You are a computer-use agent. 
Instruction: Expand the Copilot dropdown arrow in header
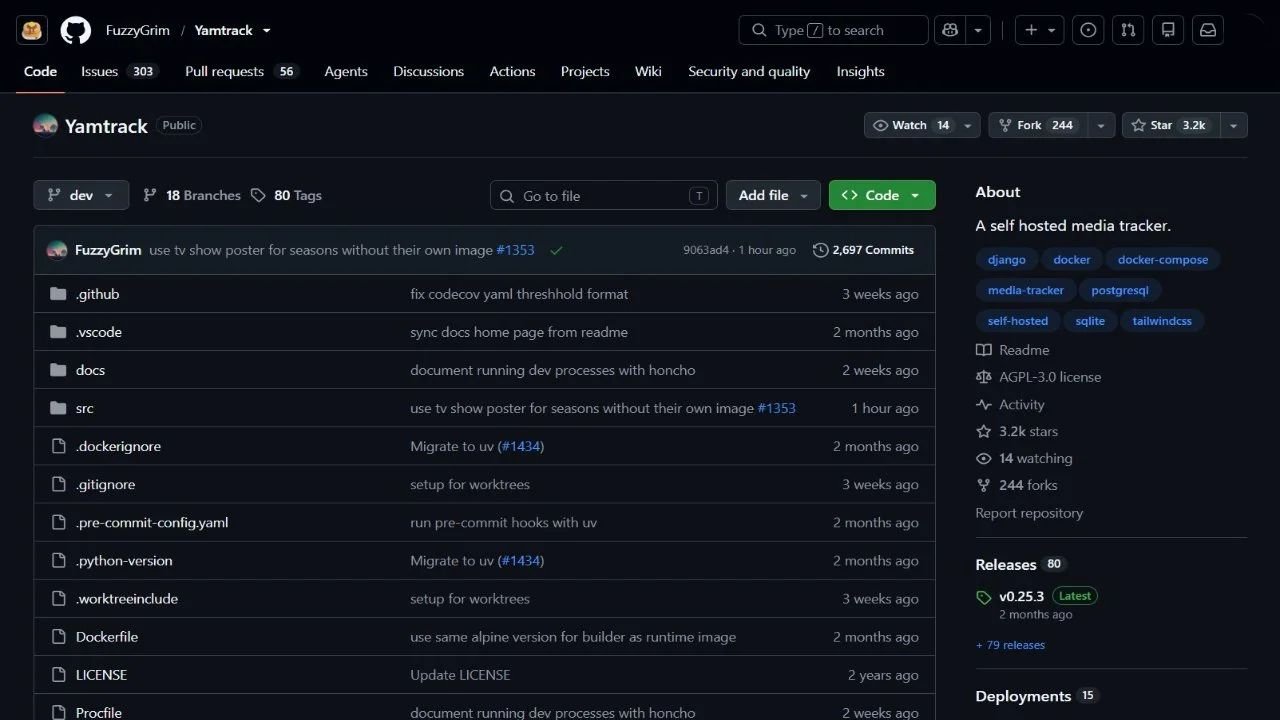click(978, 30)
